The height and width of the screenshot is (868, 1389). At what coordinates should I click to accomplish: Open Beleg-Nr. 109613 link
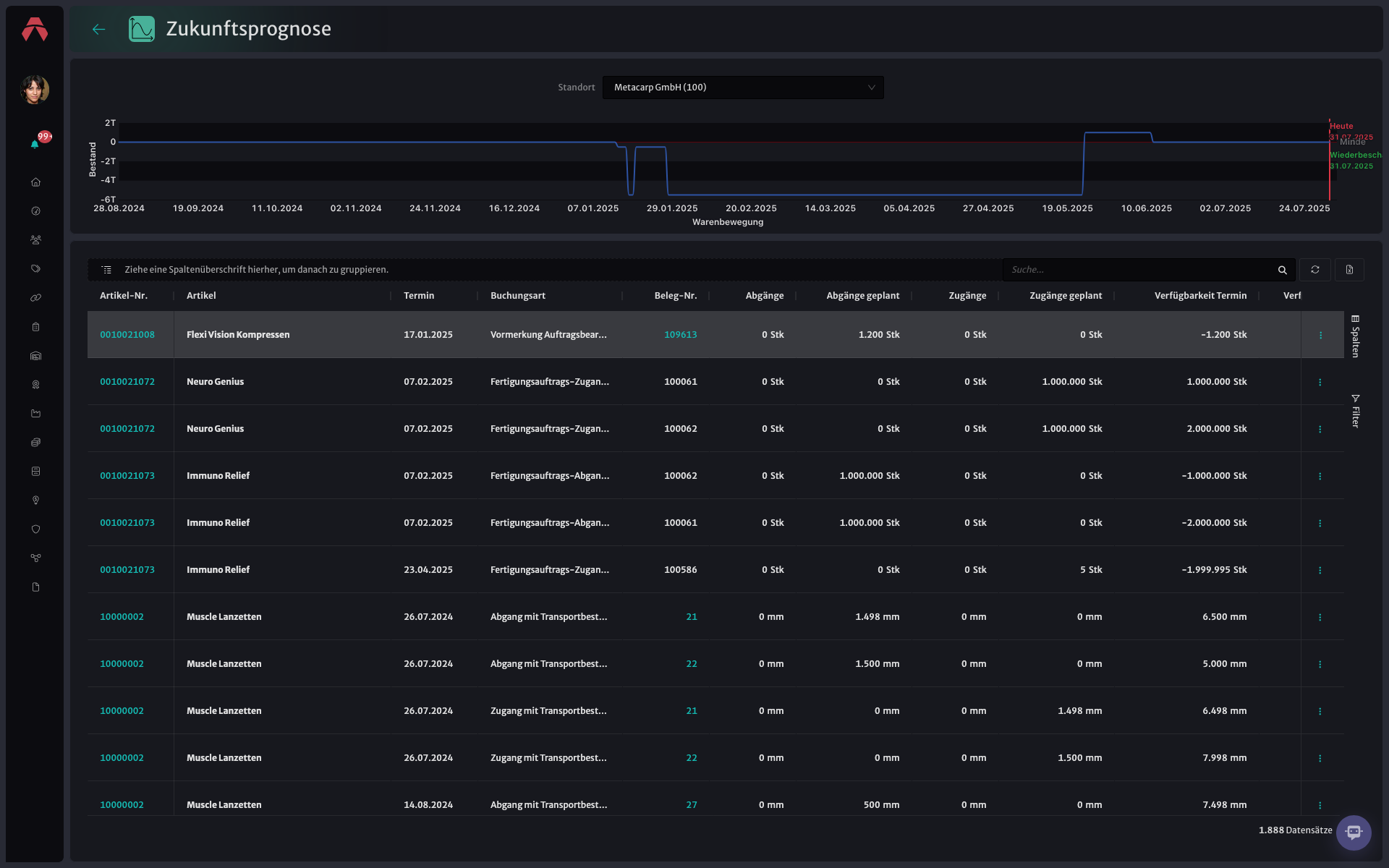click(x=681, y=335)
